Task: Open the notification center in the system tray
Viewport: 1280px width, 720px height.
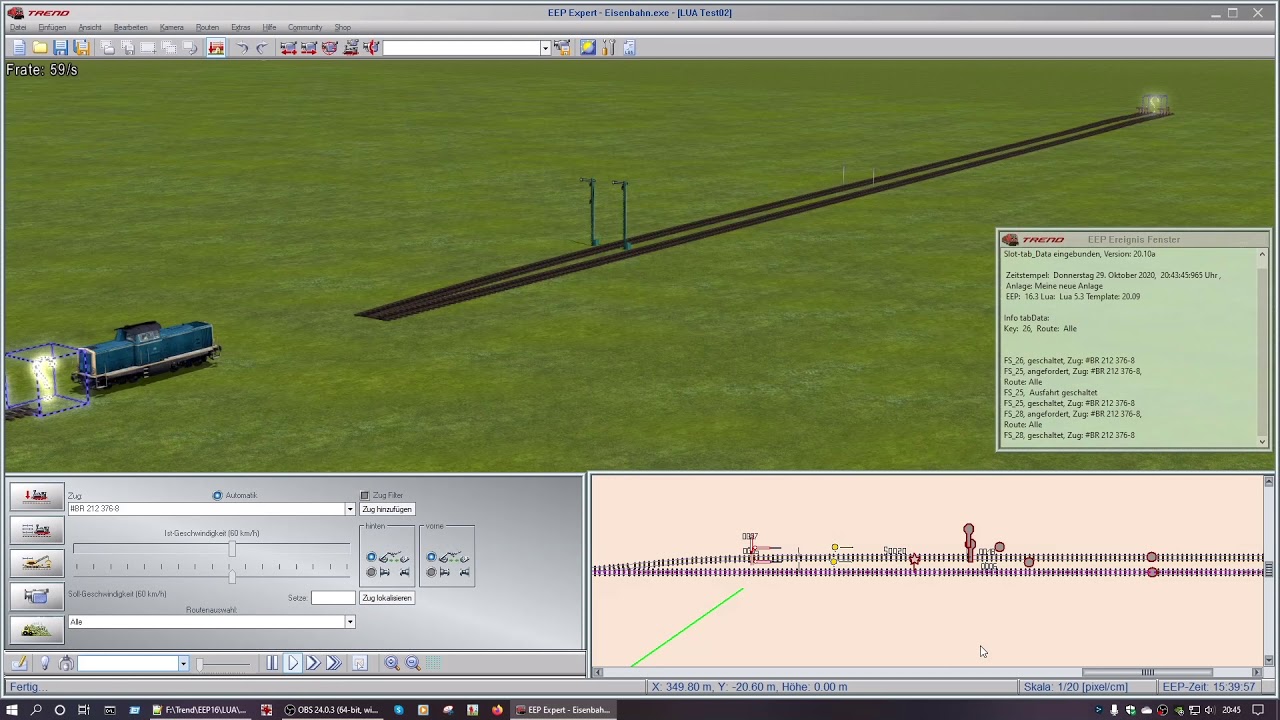Action: pos(1258,710)
